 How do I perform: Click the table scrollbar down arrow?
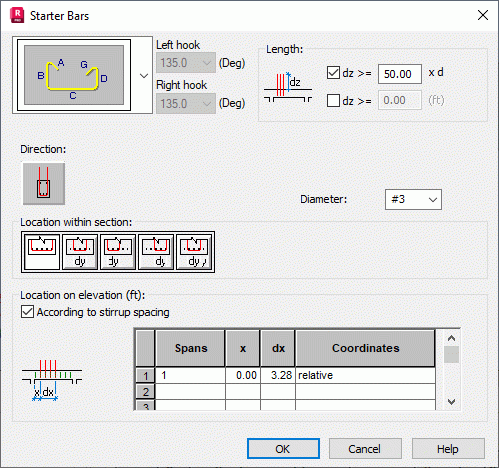[x=452, y=402]
